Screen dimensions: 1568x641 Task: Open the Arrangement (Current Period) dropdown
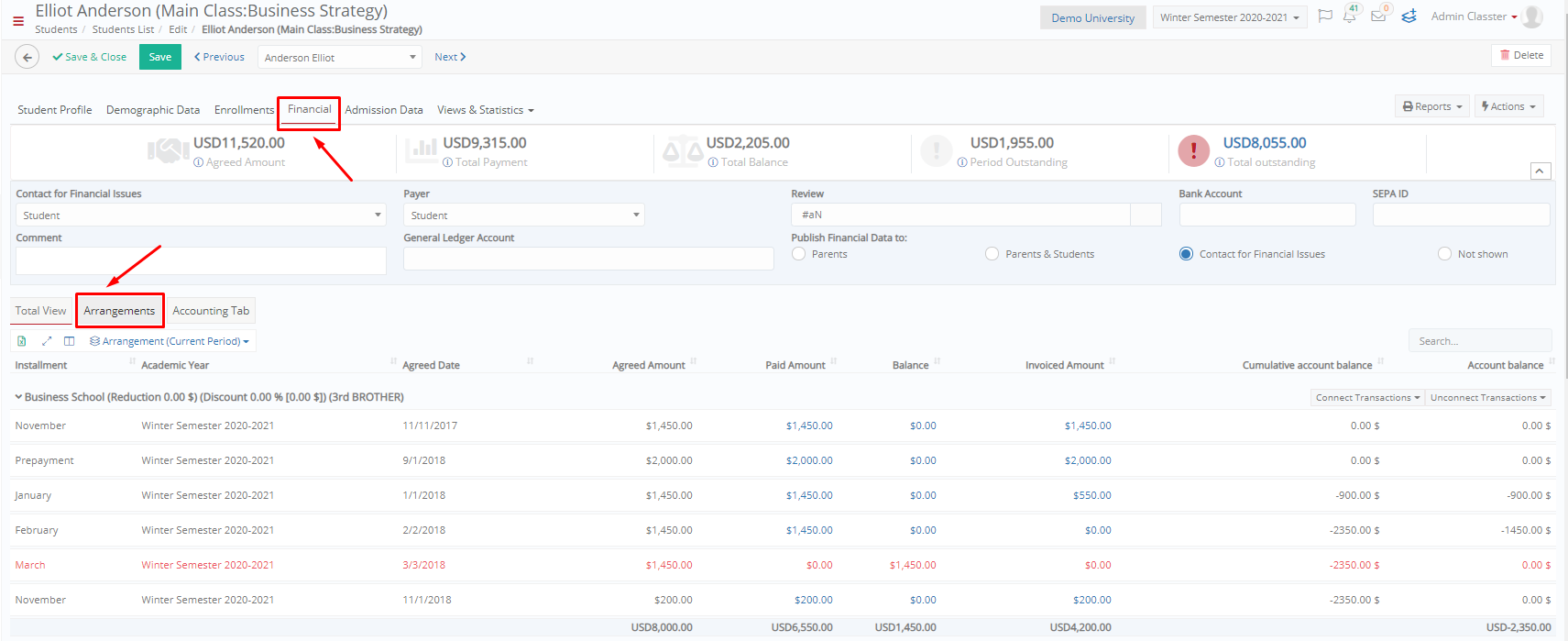click(x=170, y=341)
